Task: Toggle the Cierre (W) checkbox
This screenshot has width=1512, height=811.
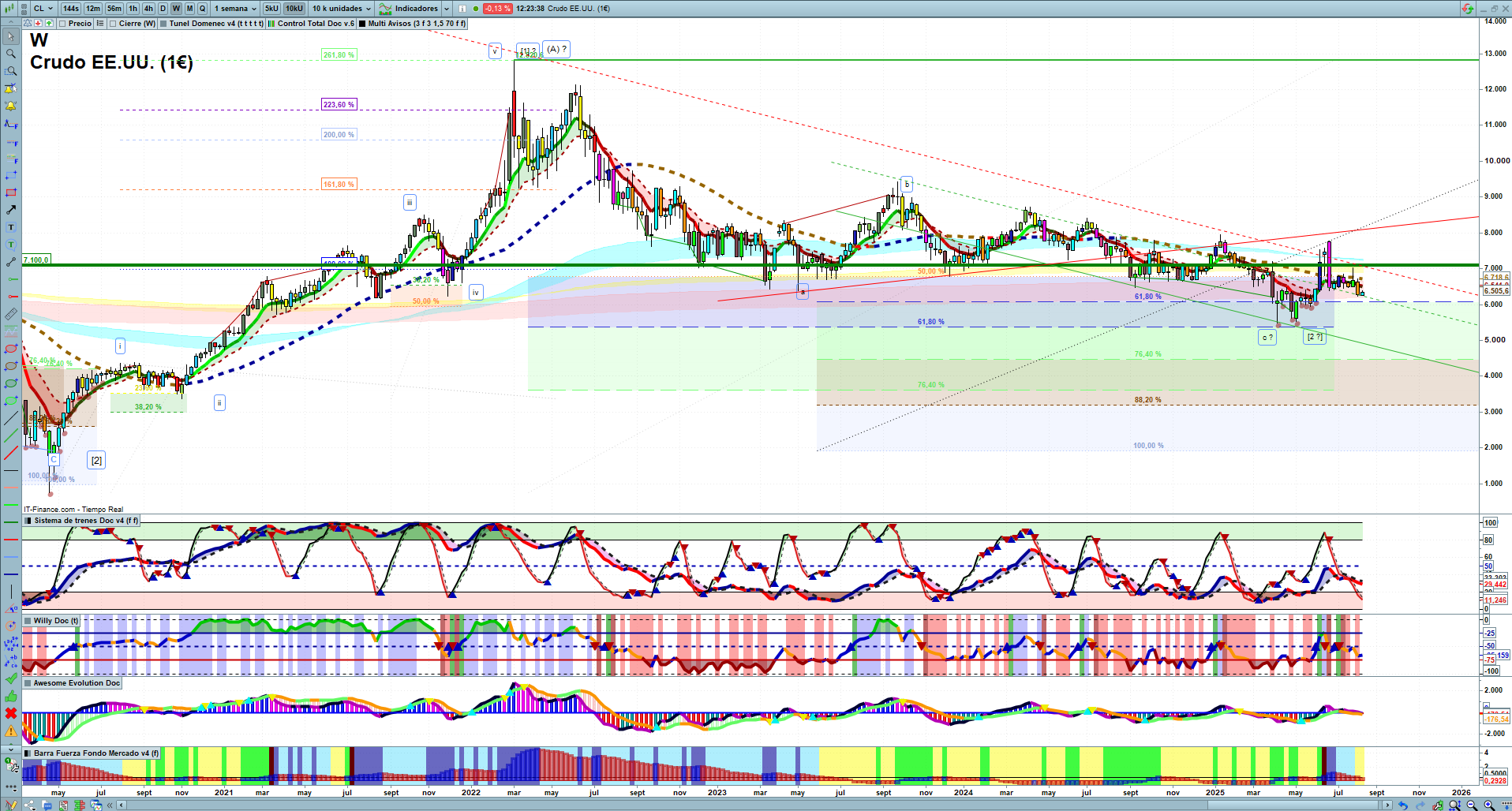Action: pyautogui.click(x=113, y=24)
